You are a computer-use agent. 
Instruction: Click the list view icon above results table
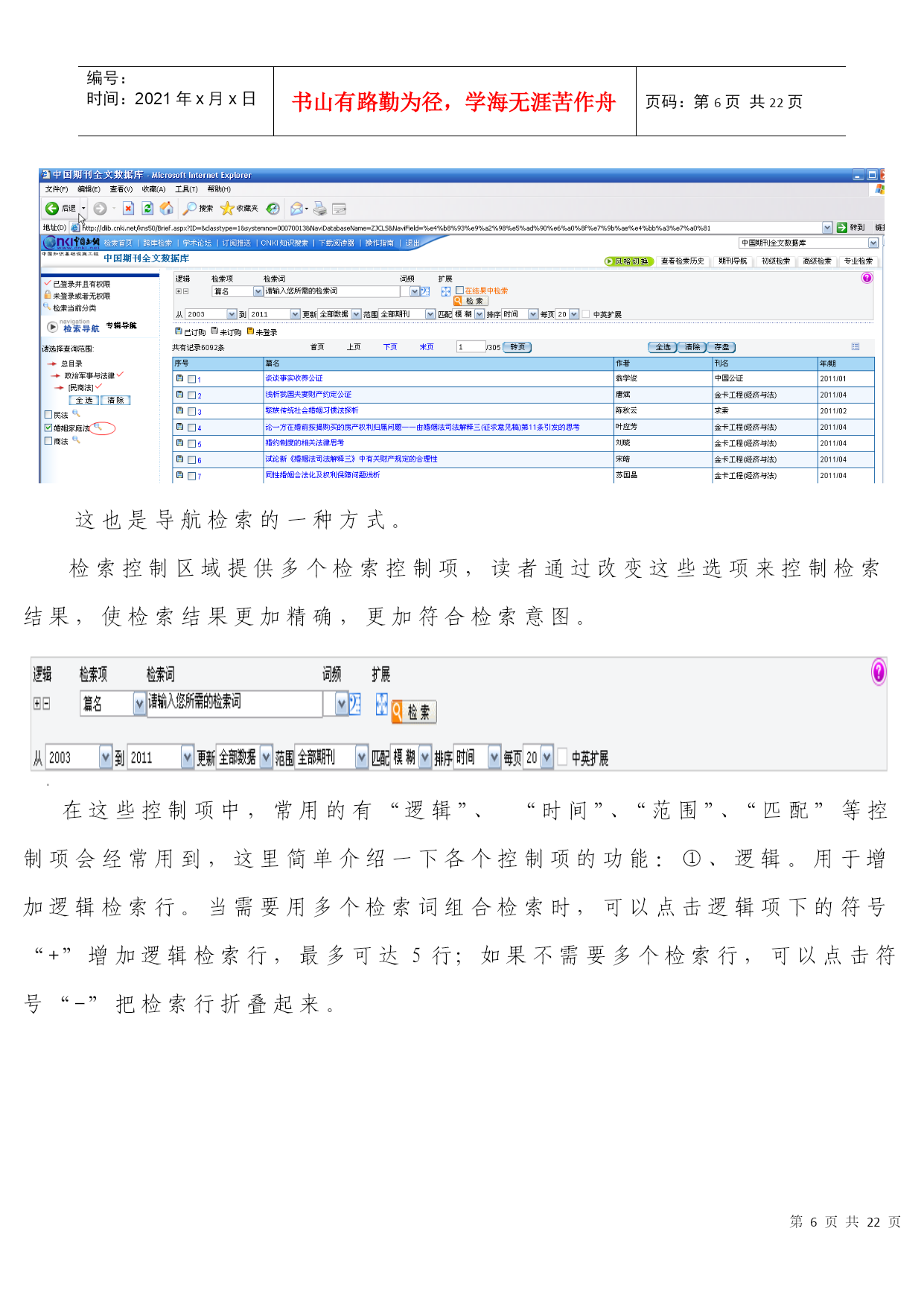pyautogui.click(x=856, y=346)
